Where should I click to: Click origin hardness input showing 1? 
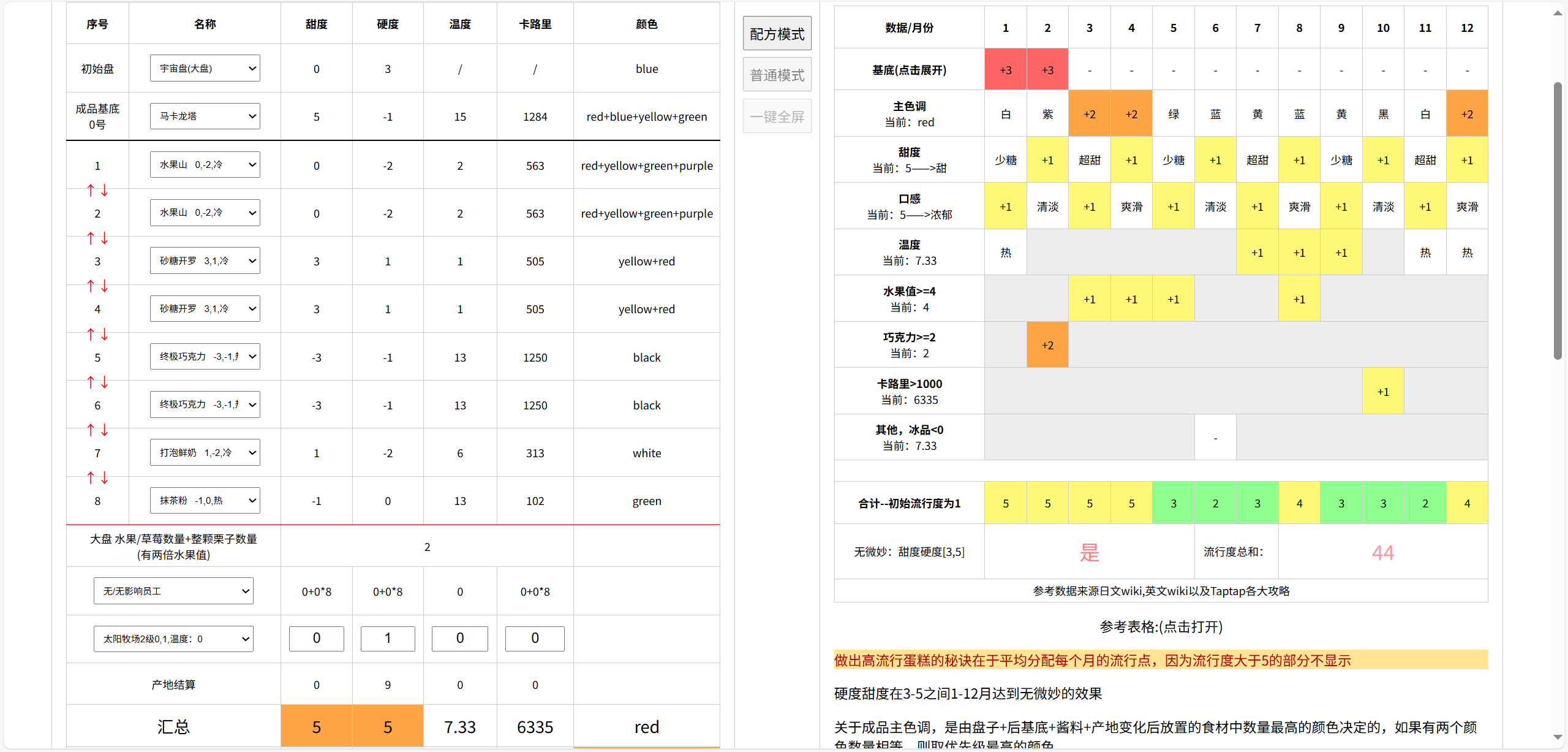click(388, 638)
